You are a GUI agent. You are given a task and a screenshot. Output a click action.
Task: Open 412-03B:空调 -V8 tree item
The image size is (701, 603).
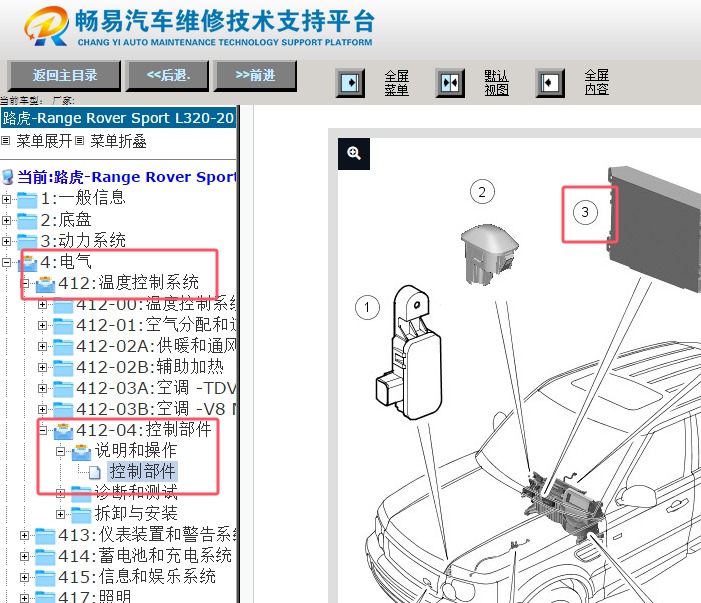156,409
